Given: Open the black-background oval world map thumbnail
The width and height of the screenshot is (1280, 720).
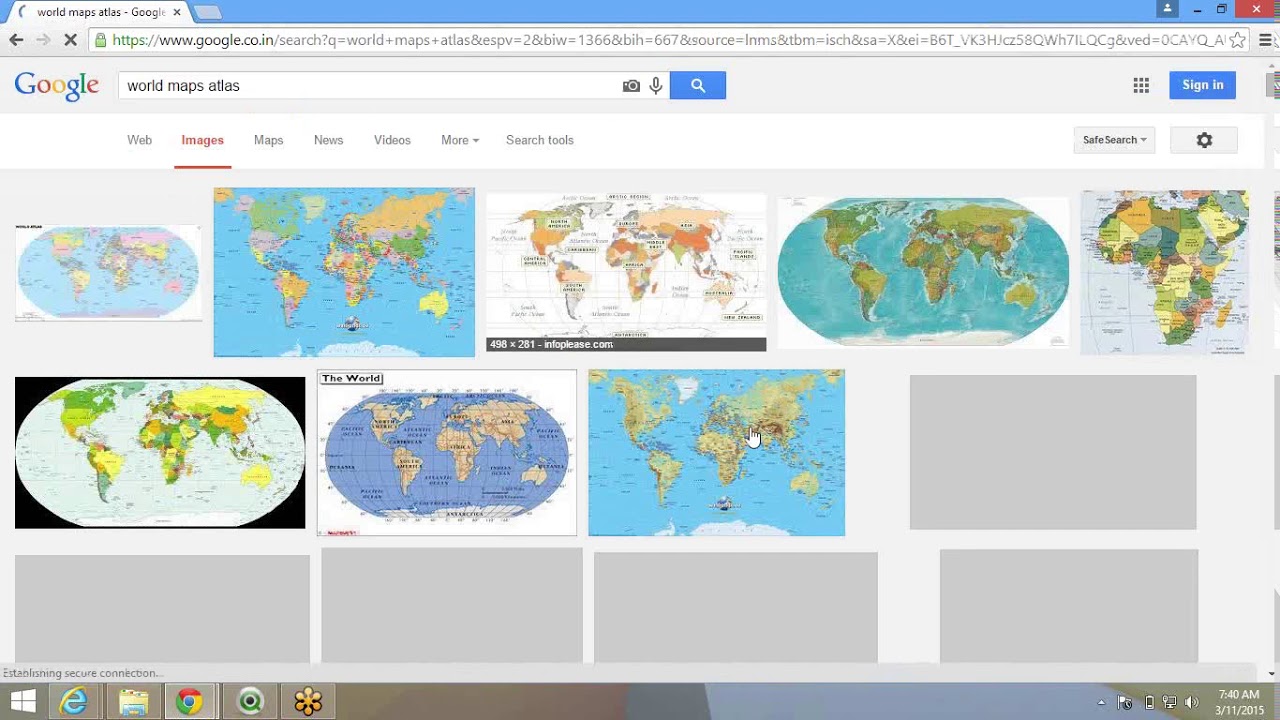Looking at the screenshot, I should pos(160,452).
